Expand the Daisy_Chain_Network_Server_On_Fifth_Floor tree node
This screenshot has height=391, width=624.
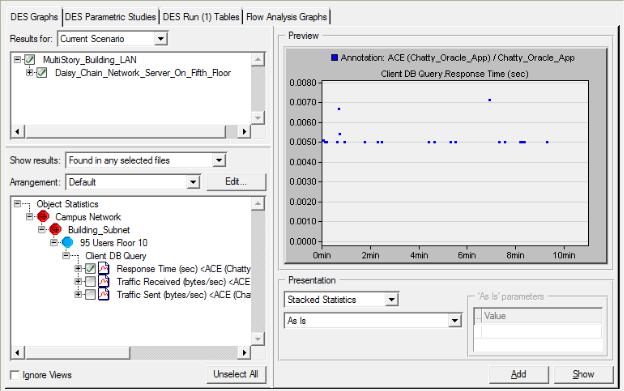(x=29, y=72)
